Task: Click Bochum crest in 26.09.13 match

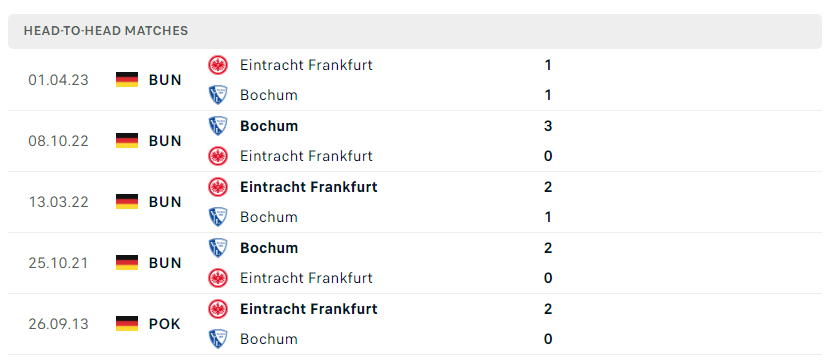Action: (x=218, y=339)
